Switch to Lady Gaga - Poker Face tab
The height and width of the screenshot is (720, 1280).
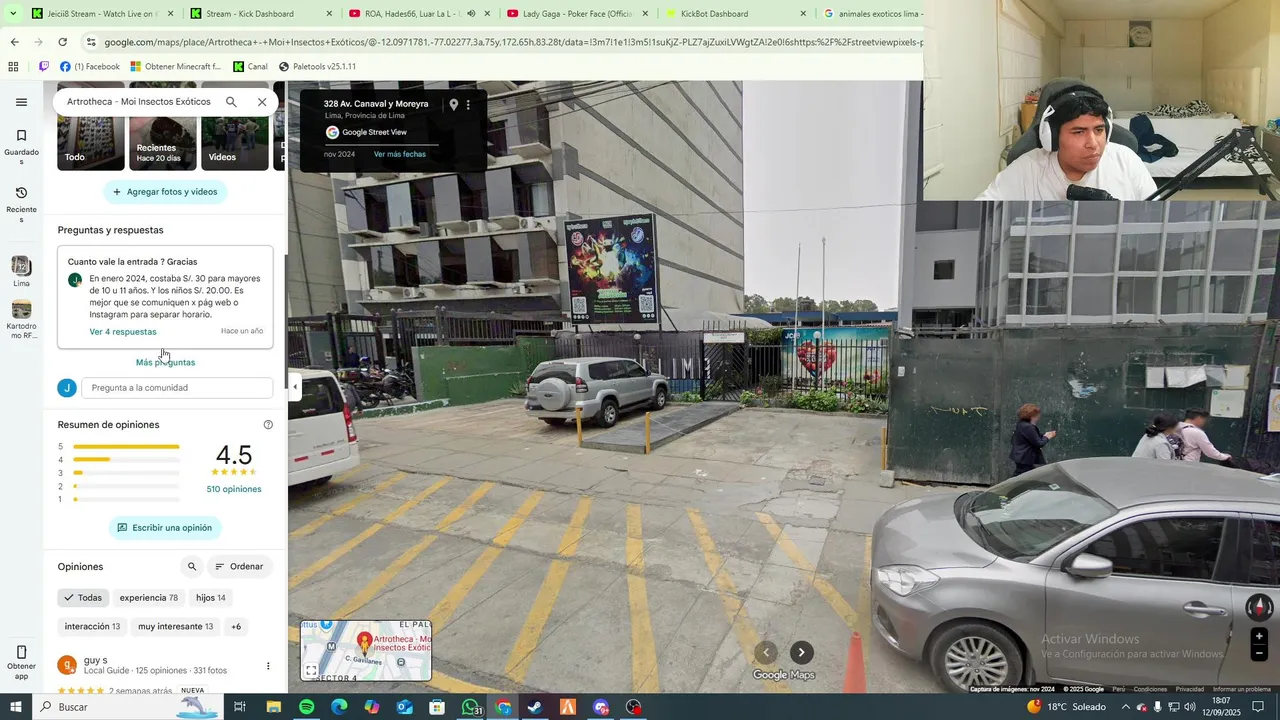[578, 14]
